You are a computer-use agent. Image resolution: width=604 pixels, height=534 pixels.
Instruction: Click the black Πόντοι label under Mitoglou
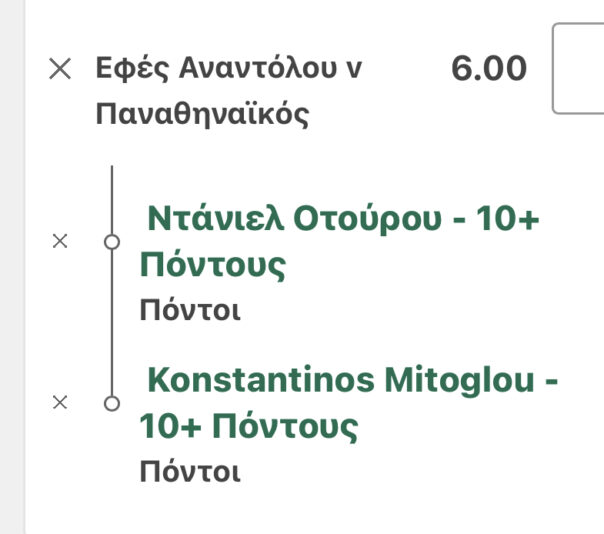[190, 471]
